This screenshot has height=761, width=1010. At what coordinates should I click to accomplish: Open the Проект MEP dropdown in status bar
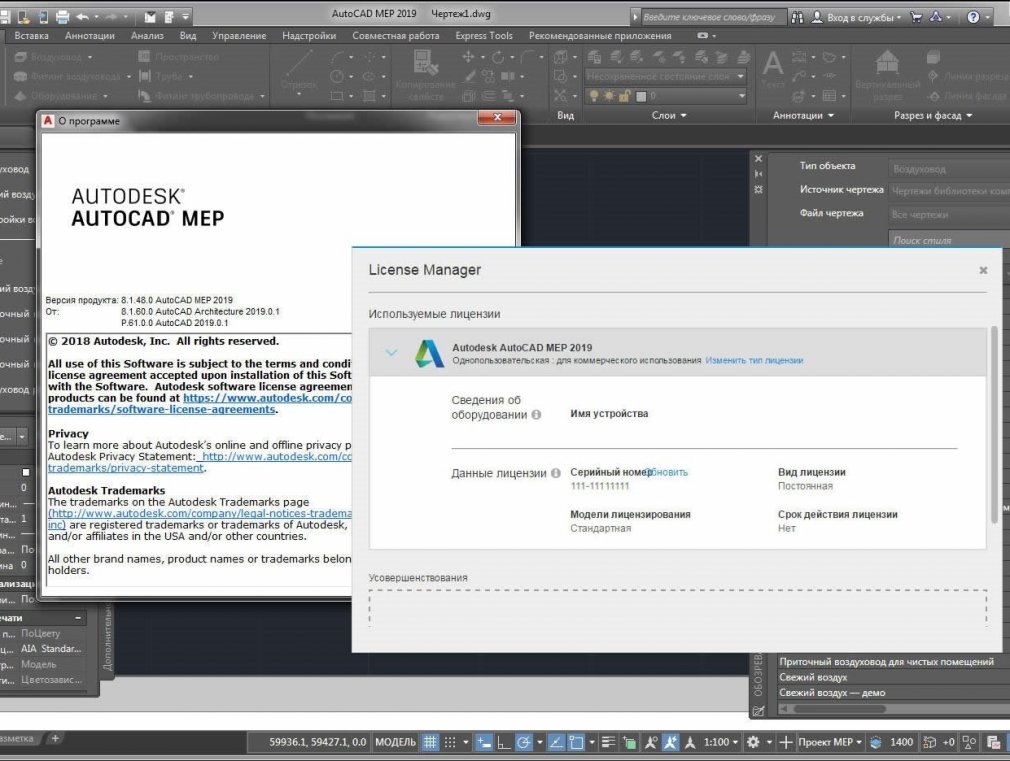[830, 742]
